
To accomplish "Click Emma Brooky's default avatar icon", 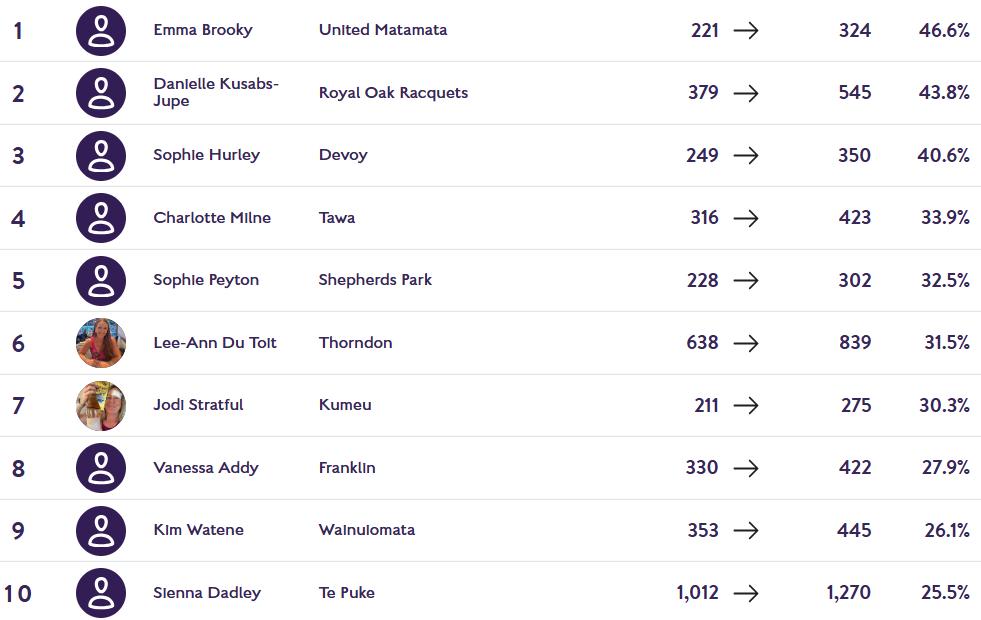I will (x=101, y=30).
